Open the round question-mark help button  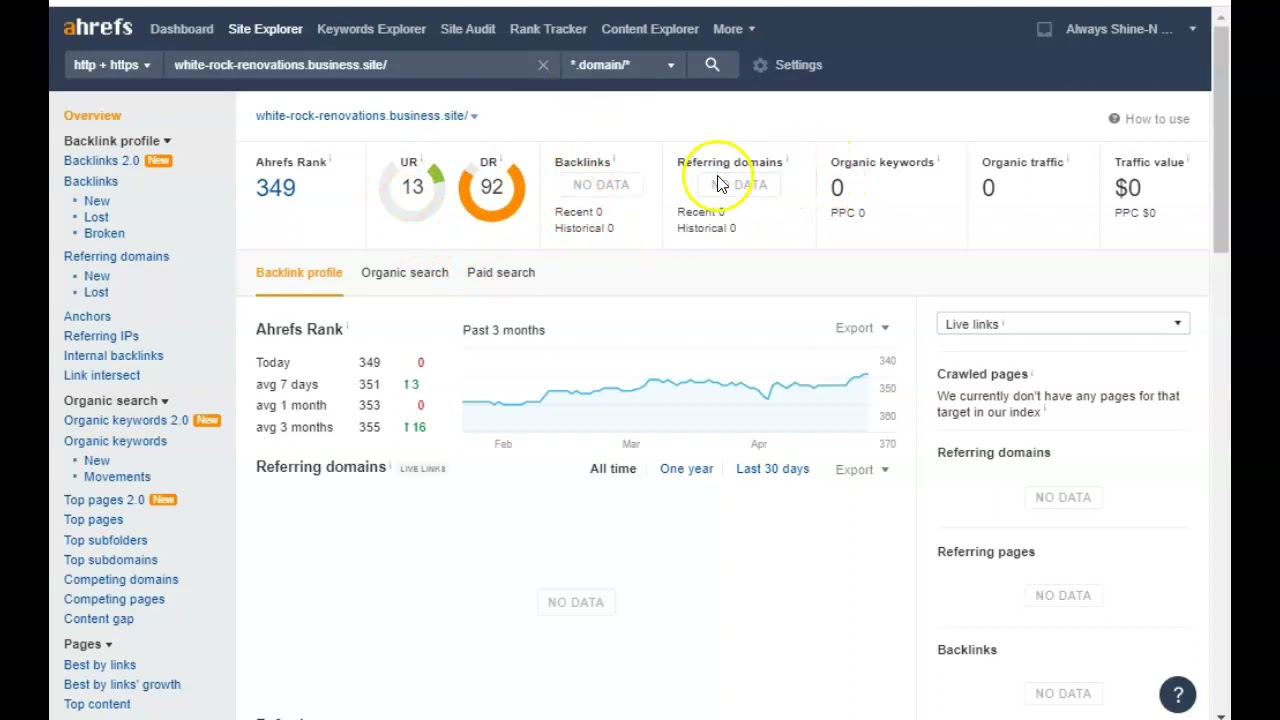1178,695
